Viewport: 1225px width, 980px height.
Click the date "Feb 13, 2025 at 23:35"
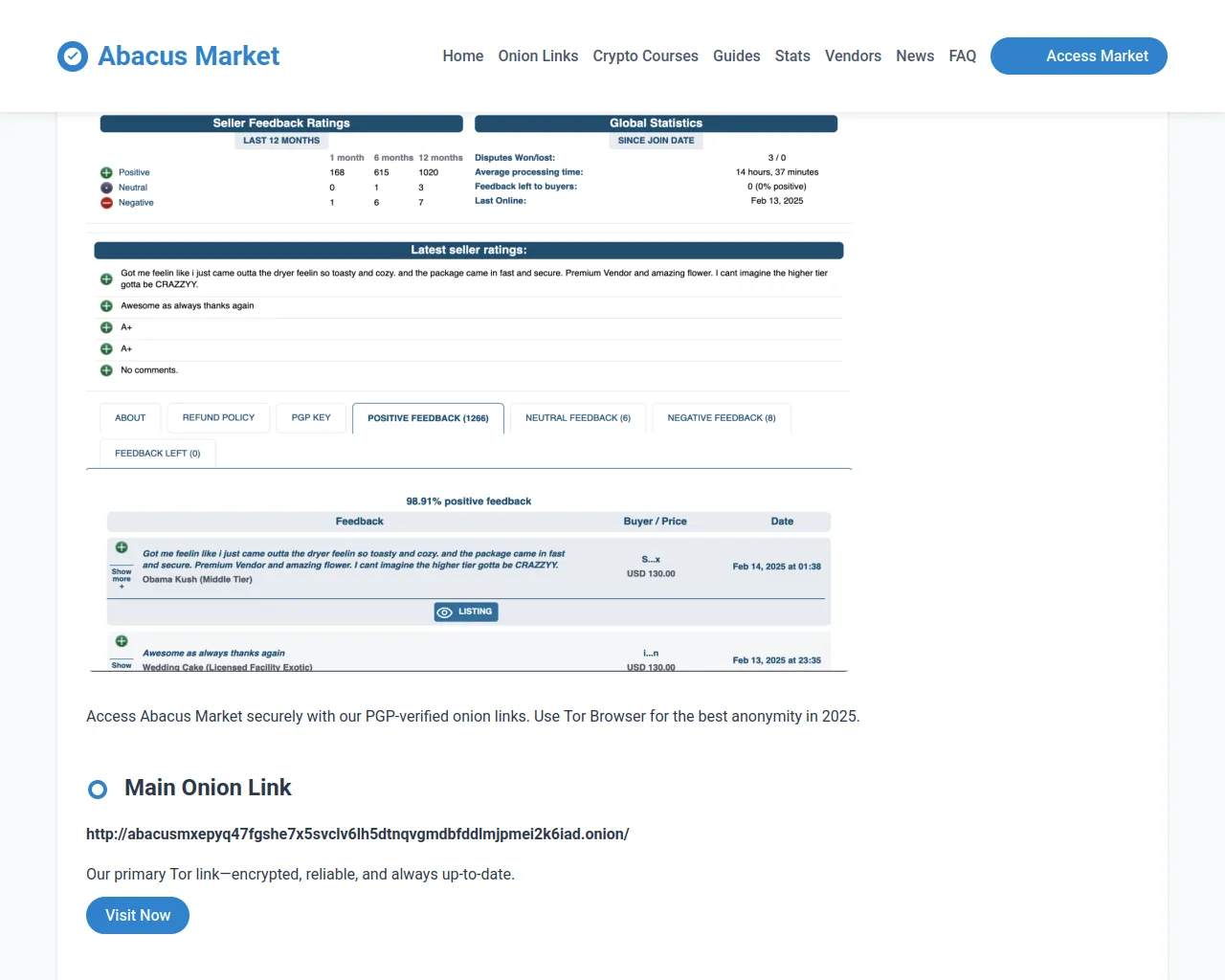click(777, 660)
